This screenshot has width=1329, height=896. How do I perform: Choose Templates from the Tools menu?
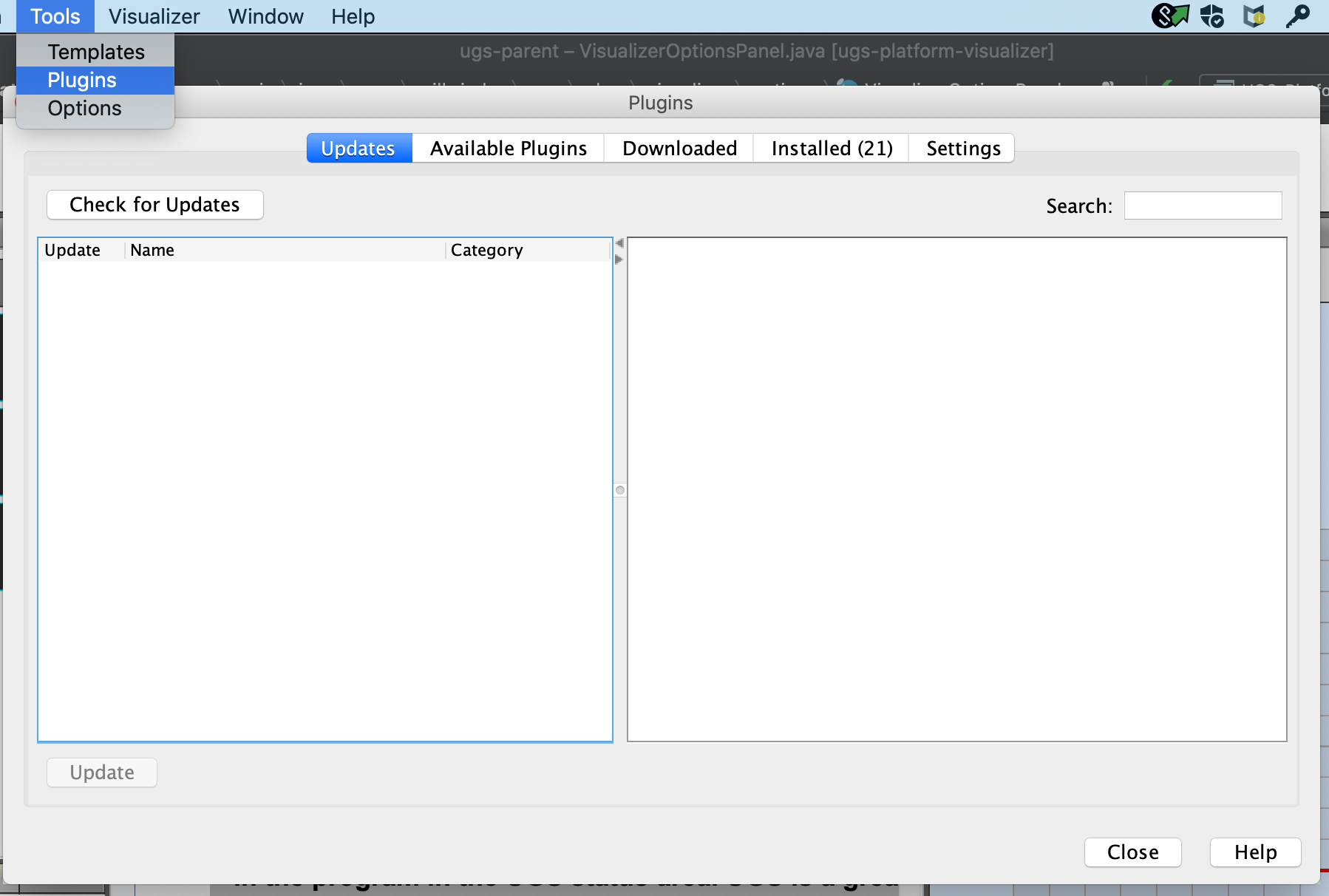pos(96,52)
